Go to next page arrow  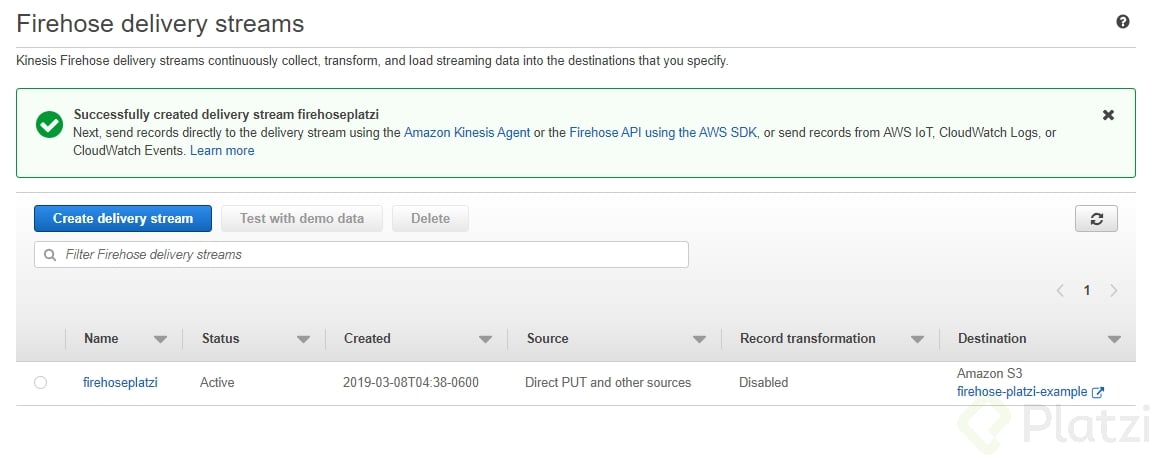click(x=1113, y=290)
